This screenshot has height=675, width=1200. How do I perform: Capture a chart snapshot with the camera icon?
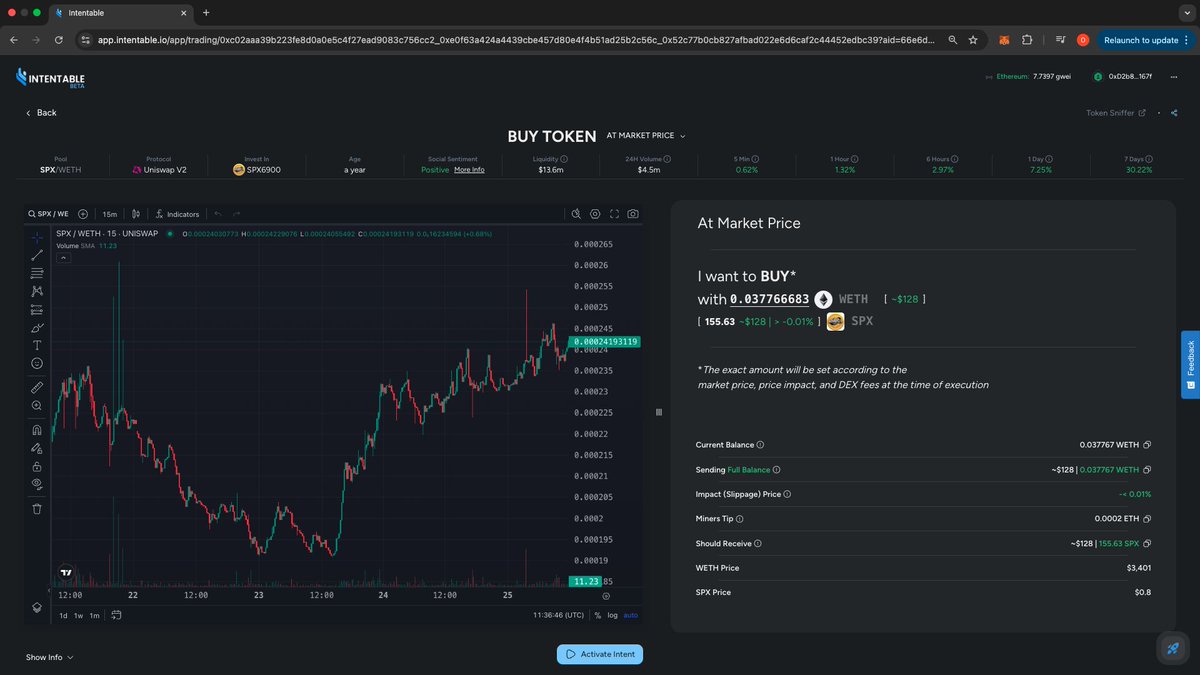(633, 213)
